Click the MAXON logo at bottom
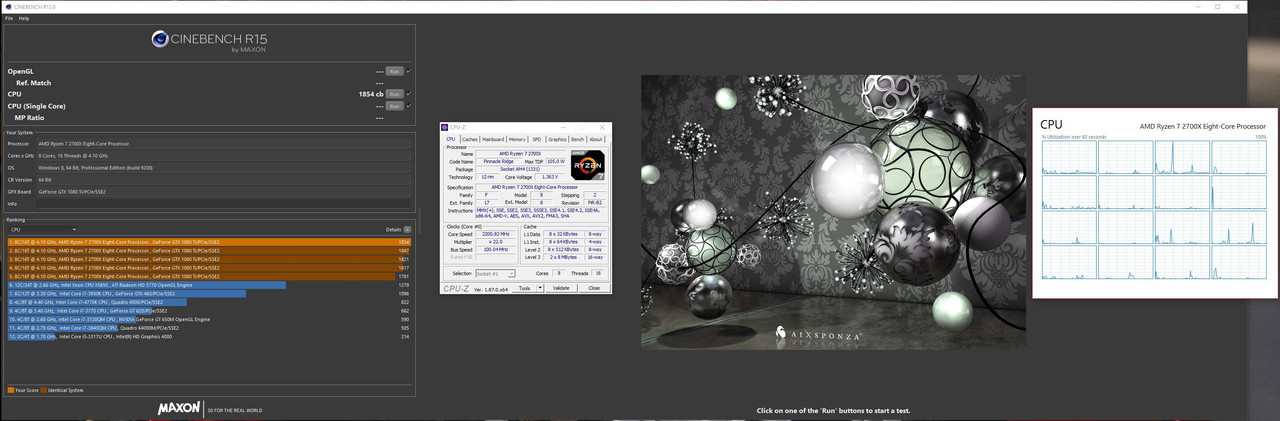This screenshot has height=421, width=1280. [180, 409]
